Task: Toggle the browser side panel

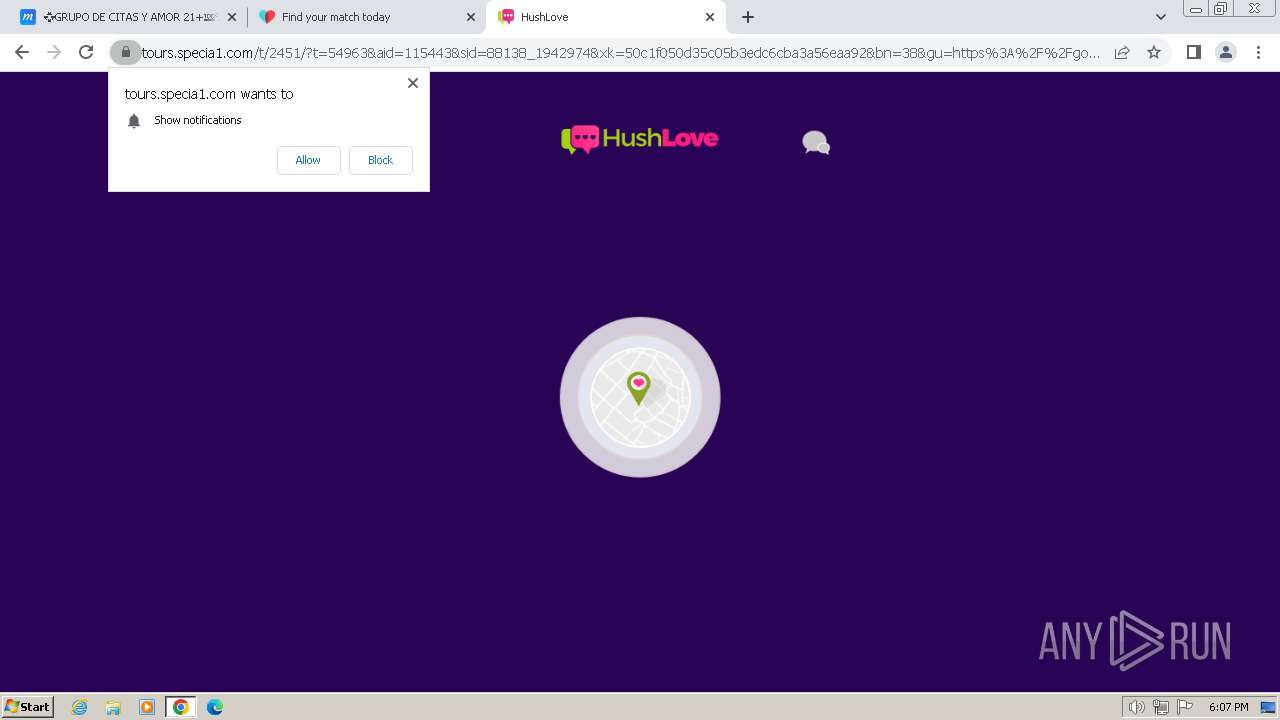Action: click(1193, 52)
